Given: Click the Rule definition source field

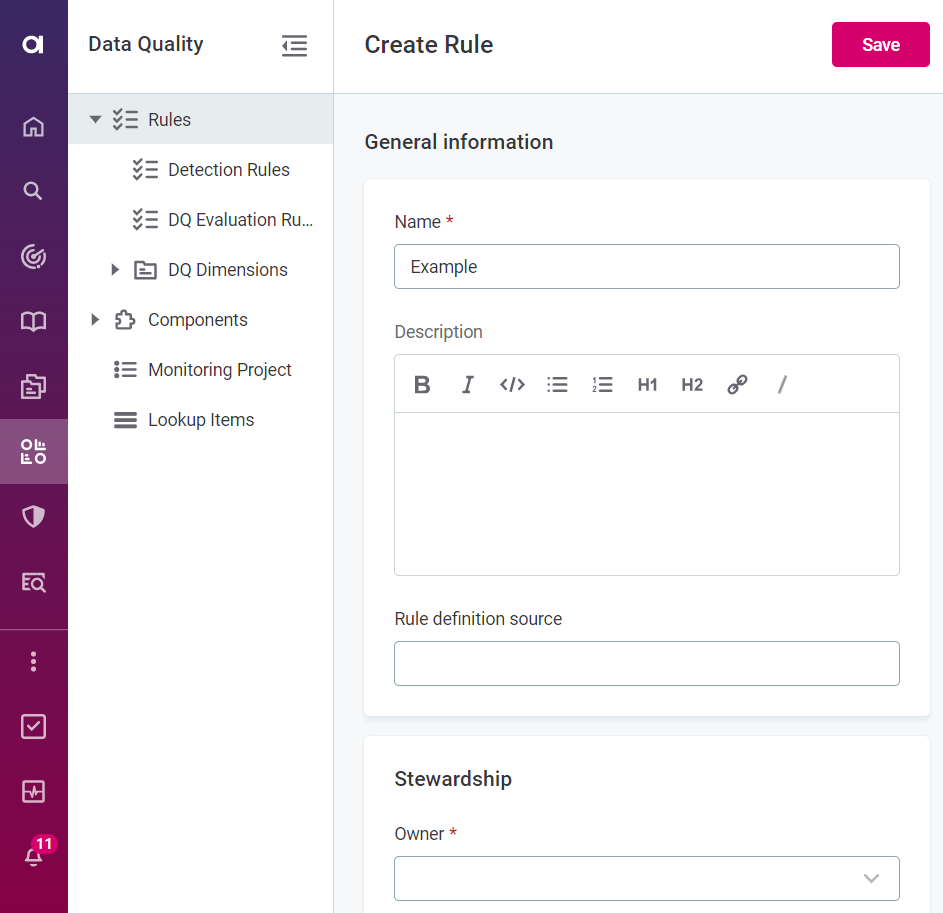Looking at the screenshot, I should (646, 663).
